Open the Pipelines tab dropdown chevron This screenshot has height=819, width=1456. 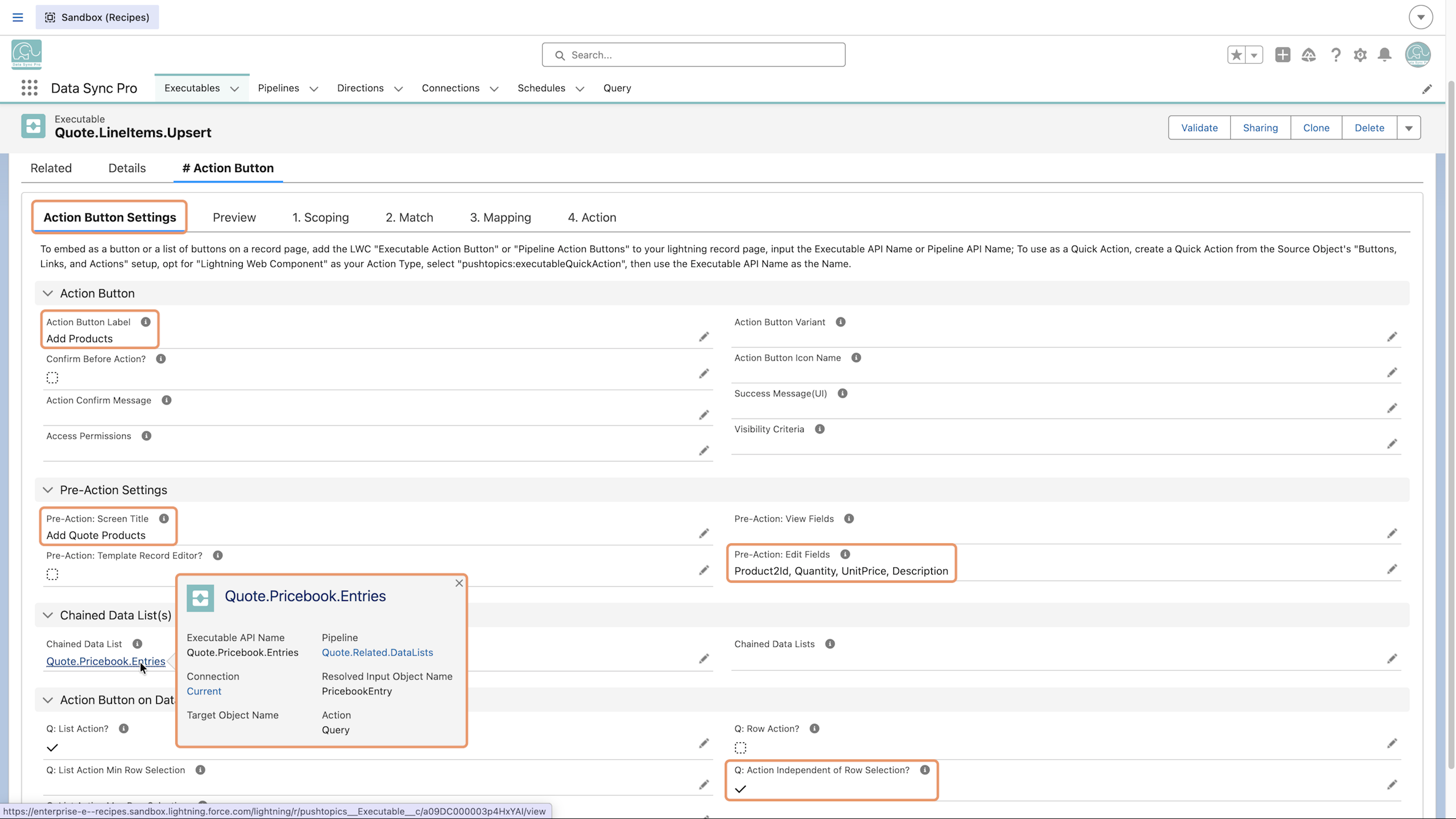coord(314,89)
